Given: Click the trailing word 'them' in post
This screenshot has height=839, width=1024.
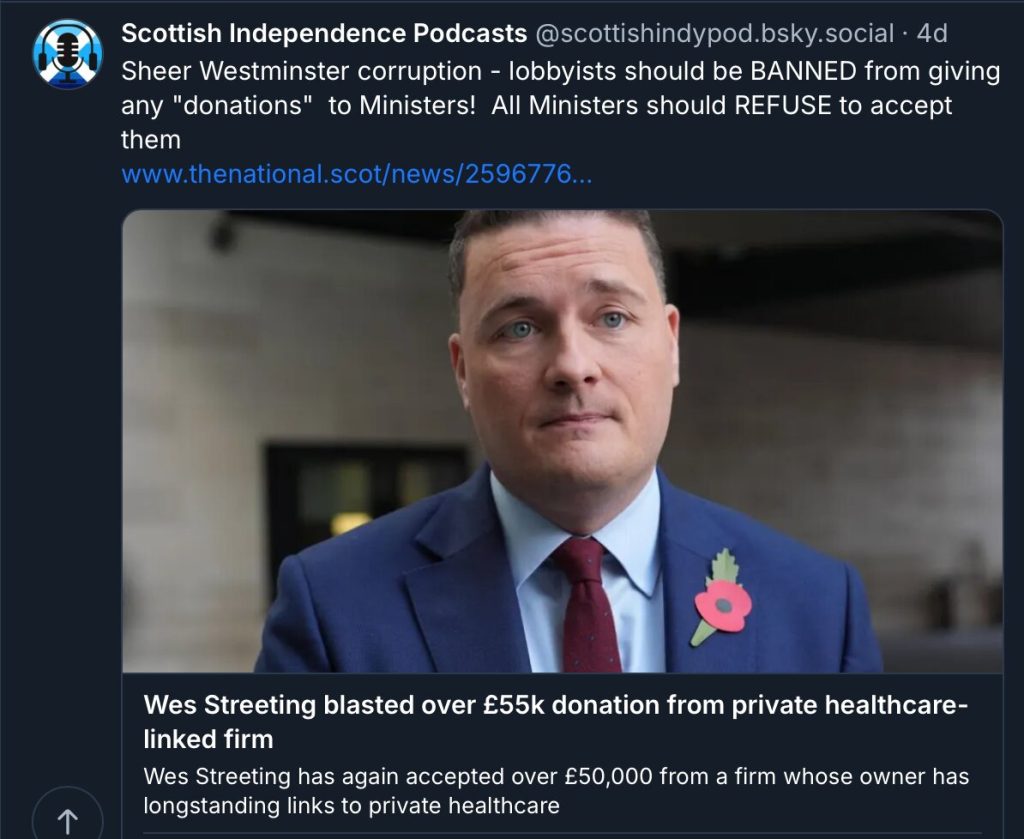Looking at the screenshot, I should point(151,140).
